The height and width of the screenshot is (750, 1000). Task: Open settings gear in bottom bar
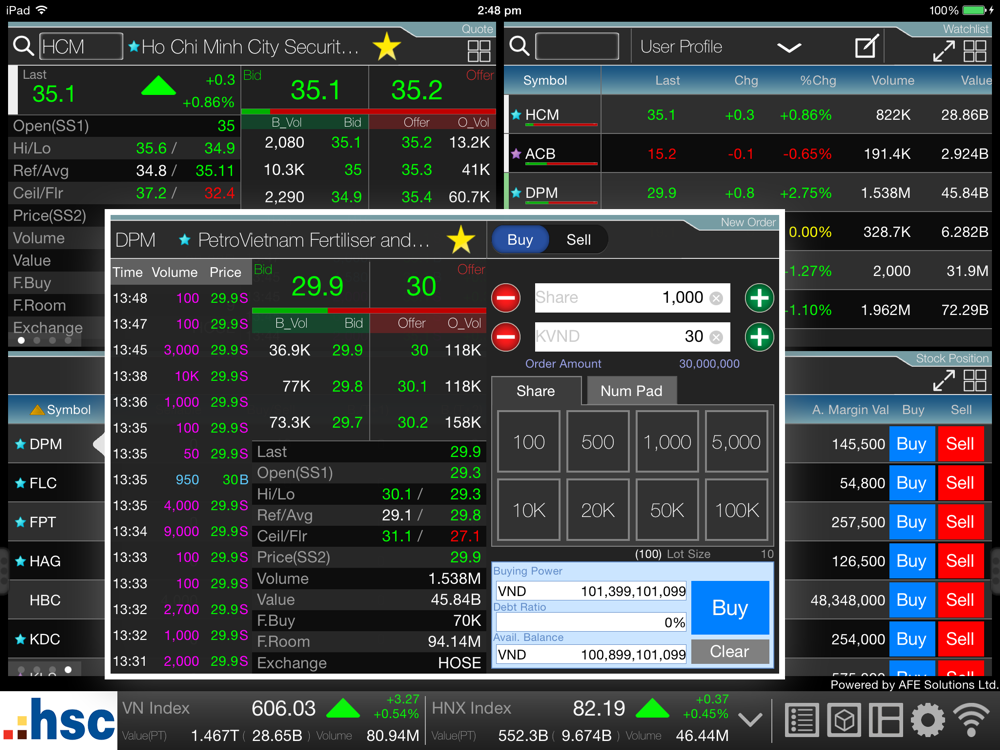928,721
